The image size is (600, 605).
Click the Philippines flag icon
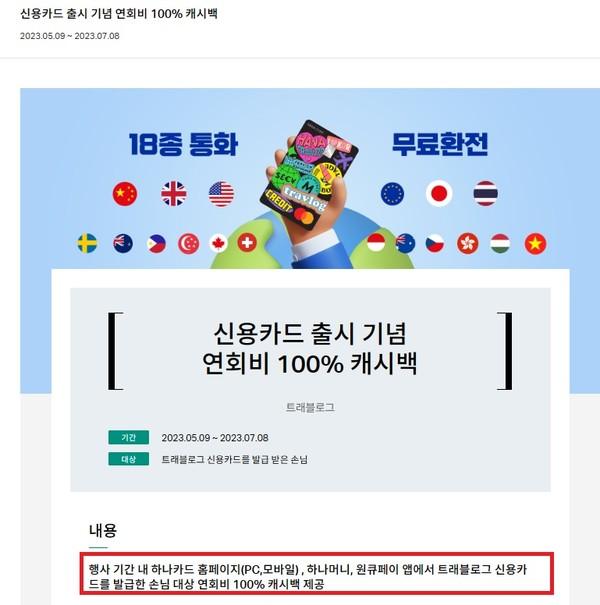click(156, 243)
